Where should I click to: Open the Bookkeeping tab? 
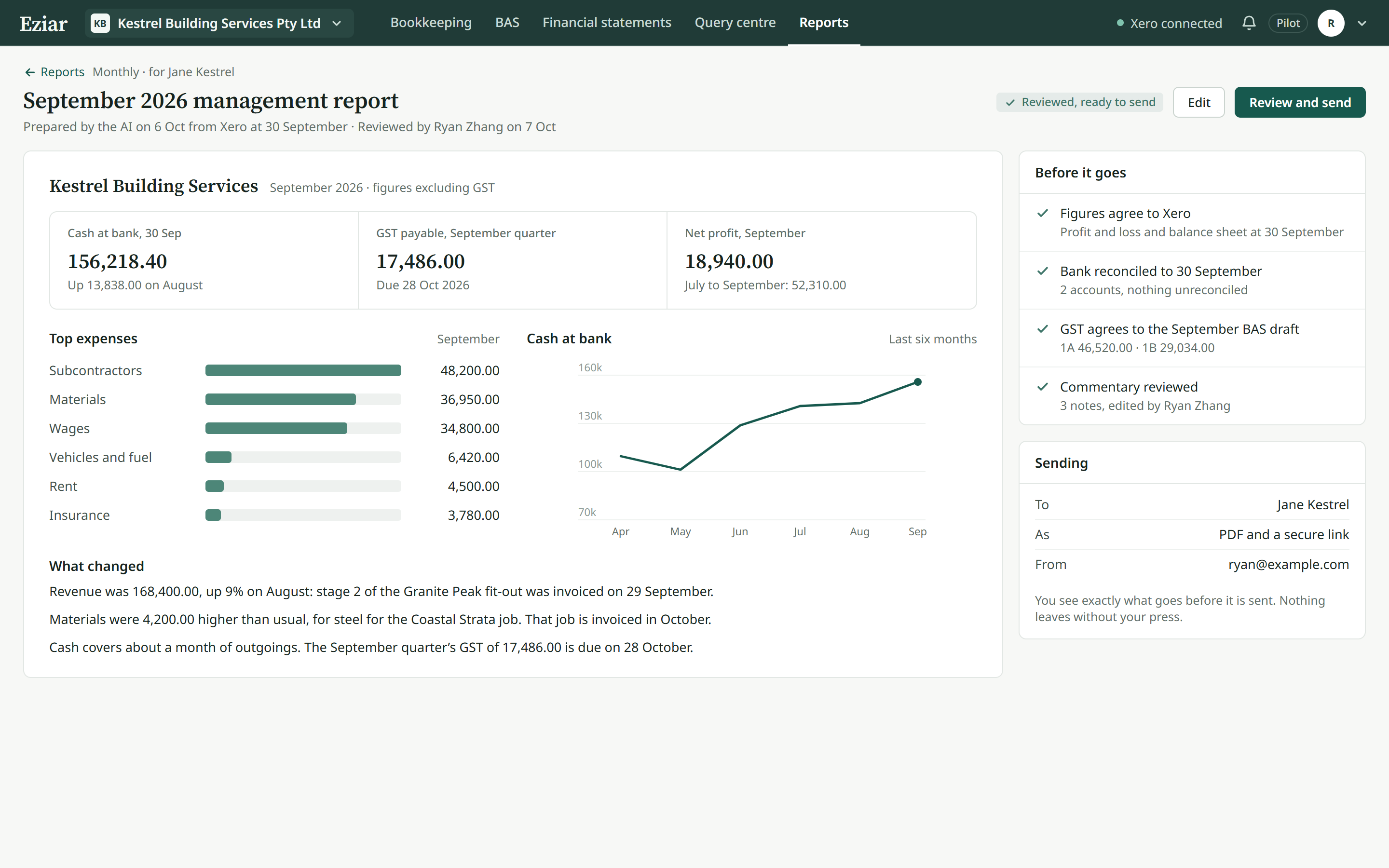[431, 23]
